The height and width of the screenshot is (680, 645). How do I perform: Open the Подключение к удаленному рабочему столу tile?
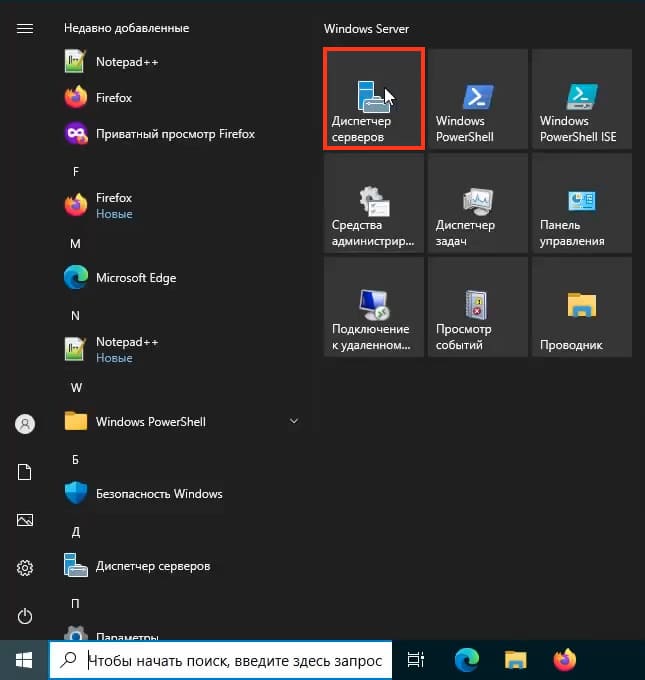(374, 307)
